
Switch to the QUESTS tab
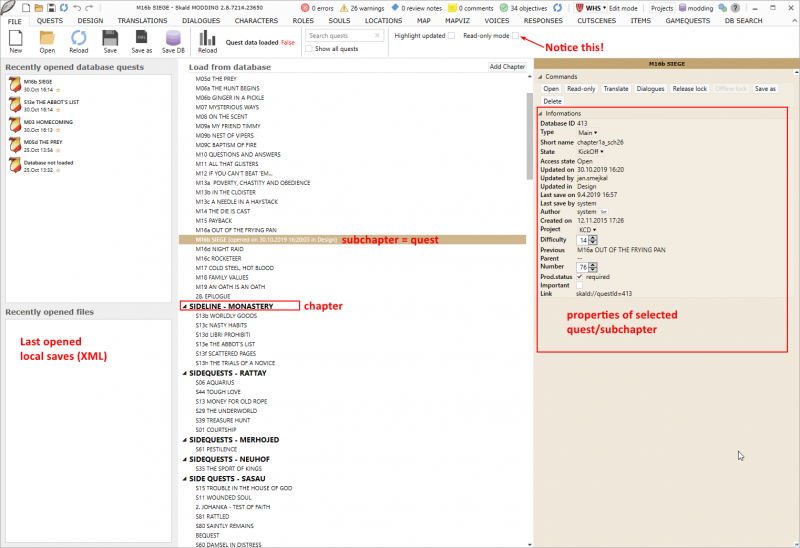pyautogui.click(x=49, y=20)
